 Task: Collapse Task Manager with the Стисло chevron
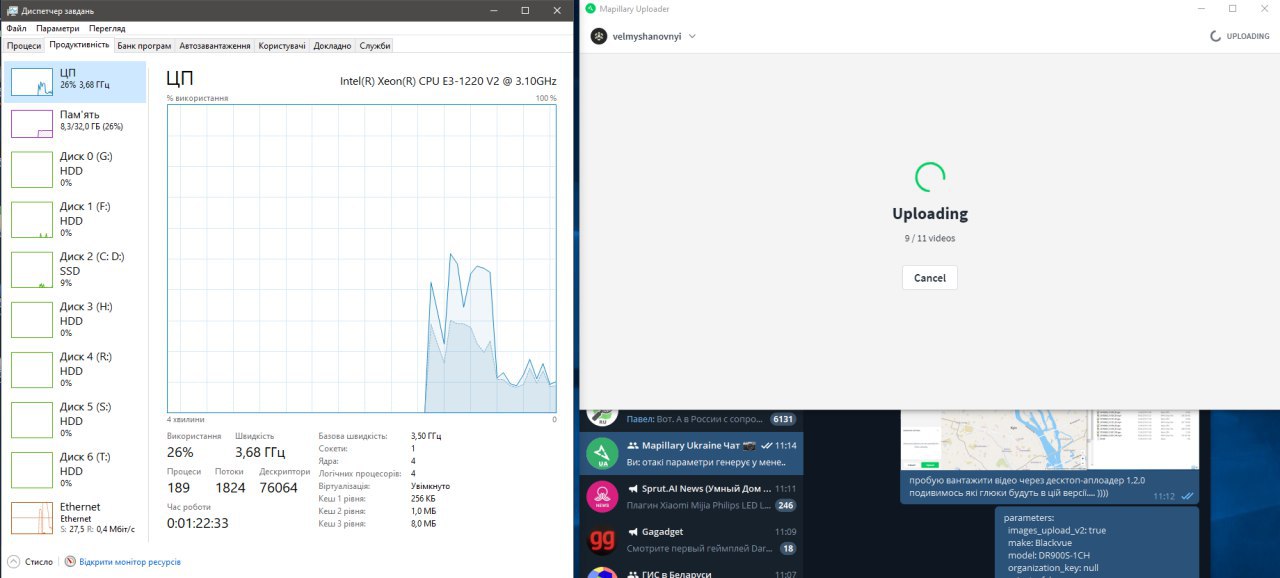(14, 562)
